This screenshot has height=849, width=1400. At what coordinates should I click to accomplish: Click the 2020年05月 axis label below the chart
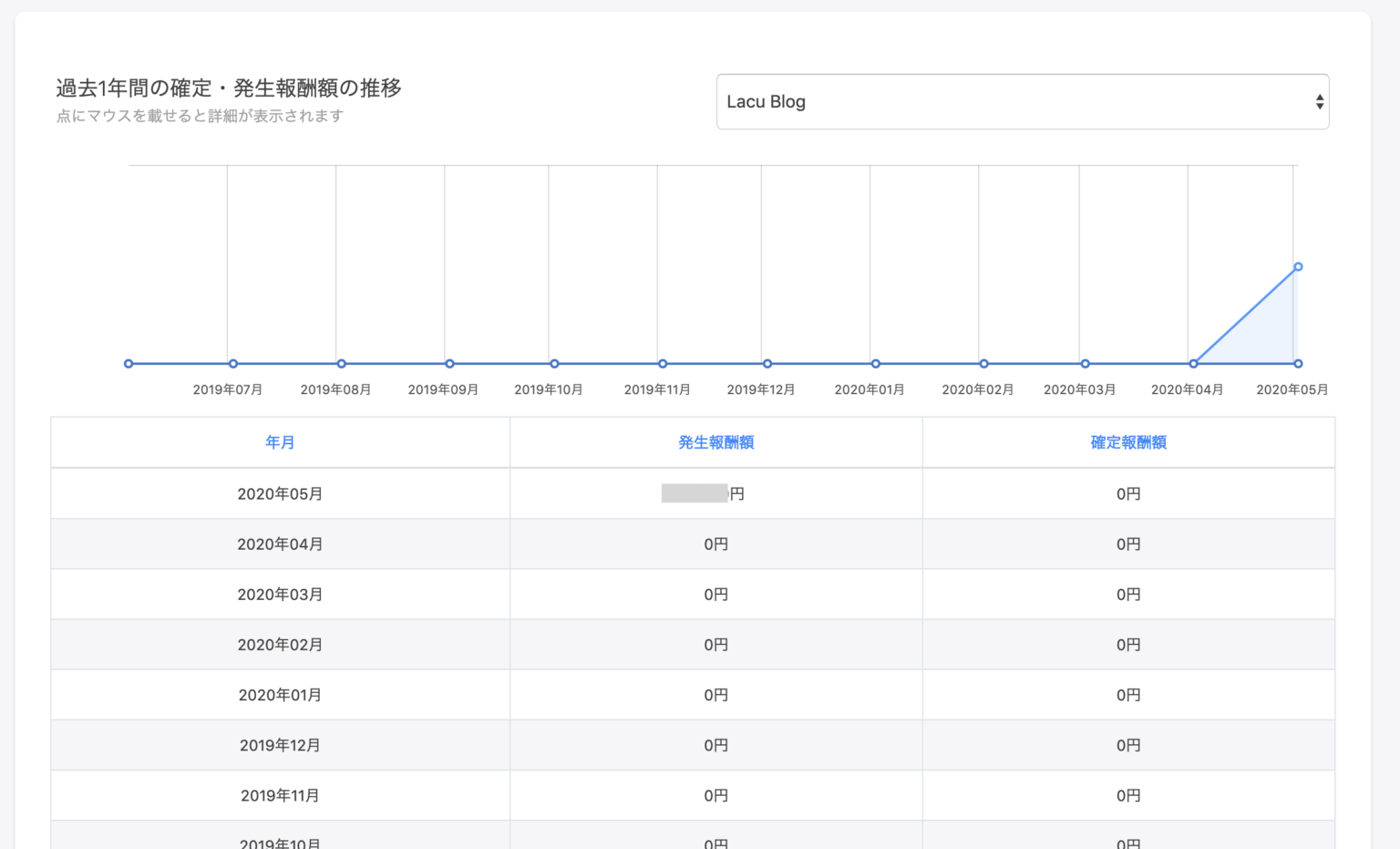(1291, 389)
